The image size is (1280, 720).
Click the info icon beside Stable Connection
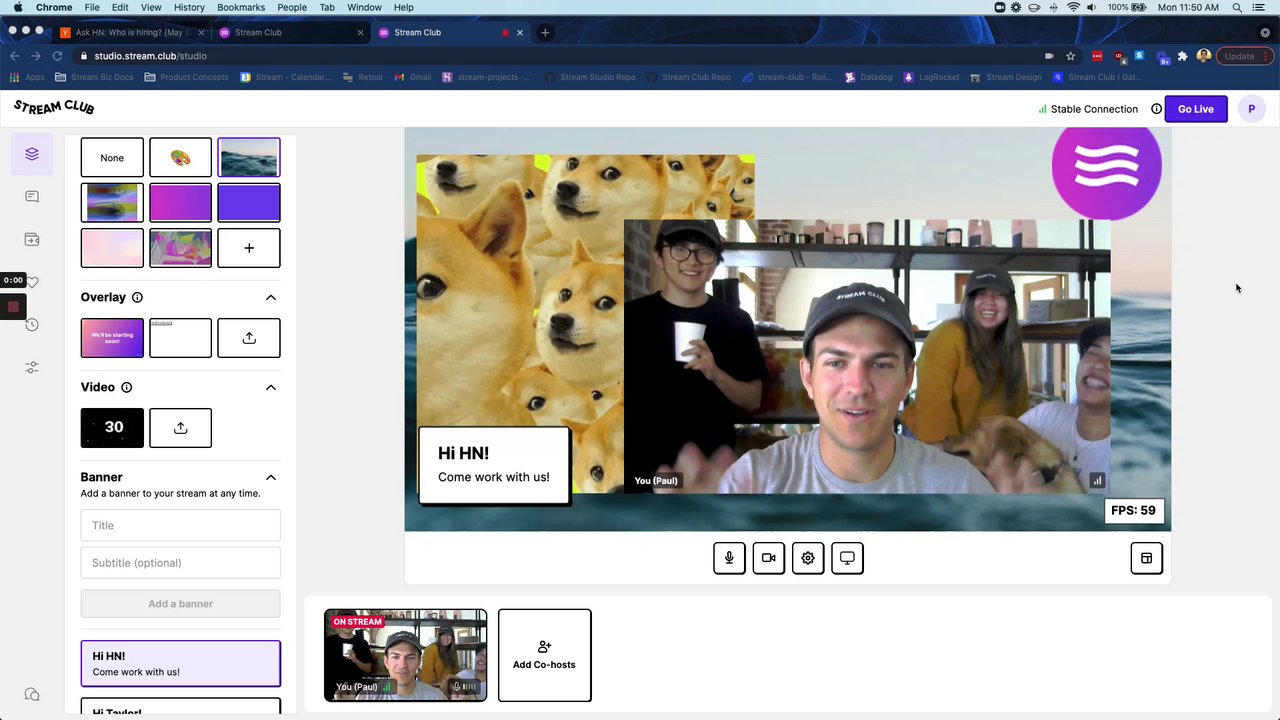point(1156,109)
